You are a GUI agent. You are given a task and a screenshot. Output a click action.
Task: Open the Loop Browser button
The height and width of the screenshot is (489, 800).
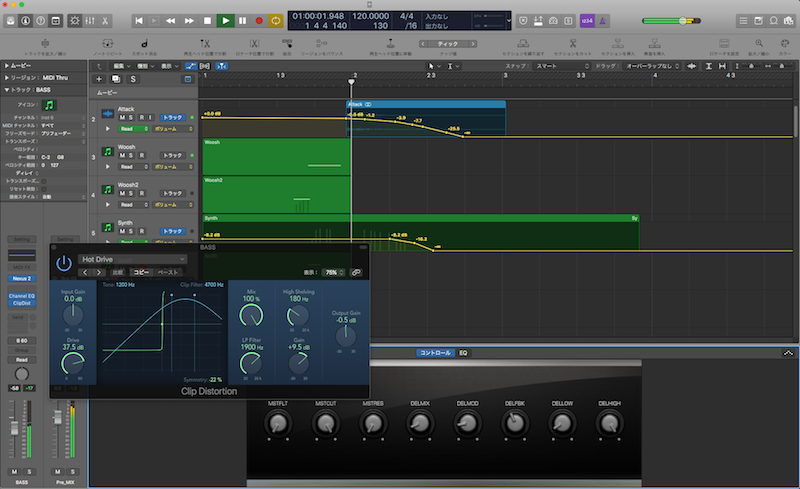tap(774, 21)
